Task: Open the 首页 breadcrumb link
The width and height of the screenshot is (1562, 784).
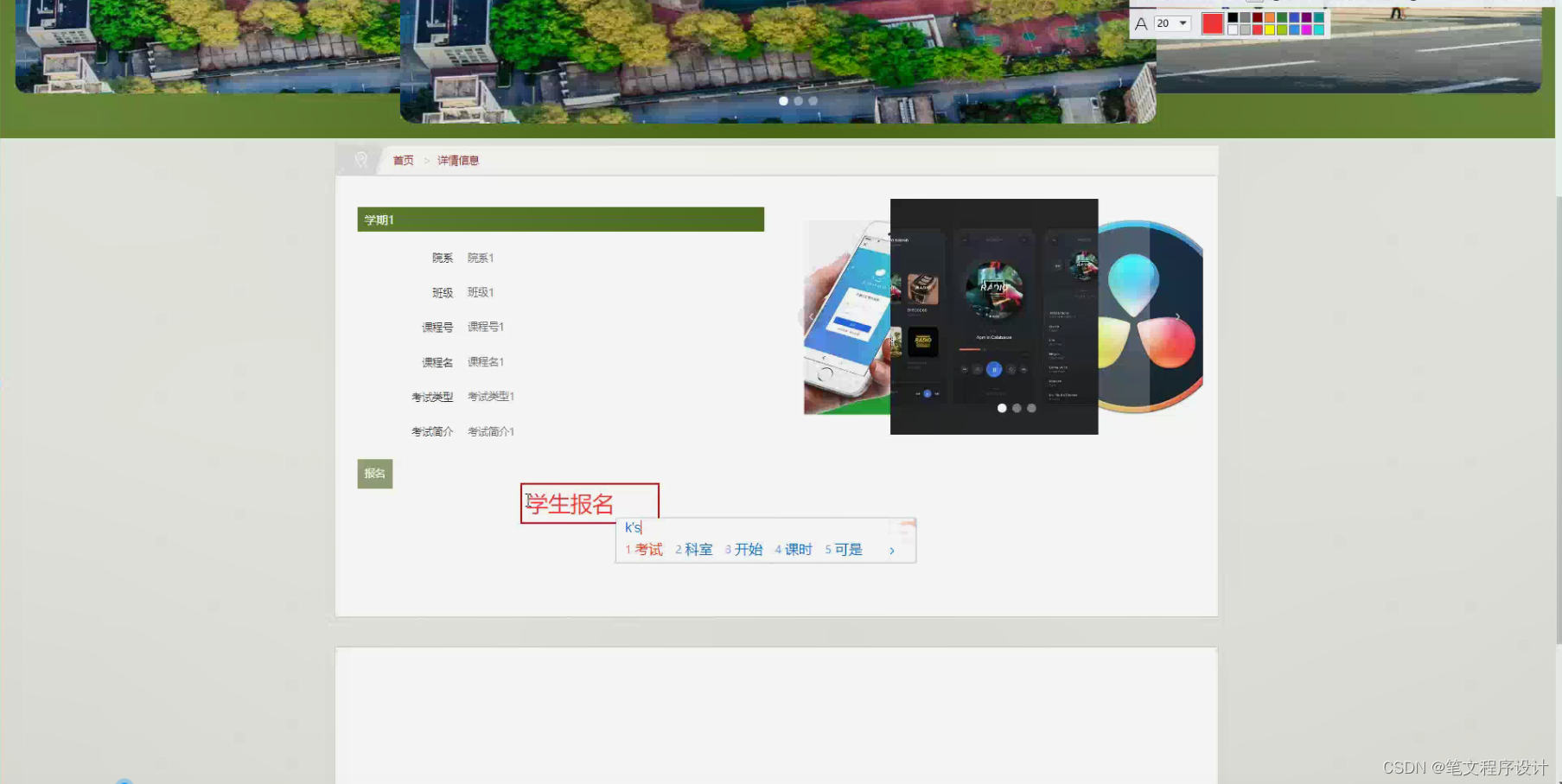Action: click(x=402, y=160)
